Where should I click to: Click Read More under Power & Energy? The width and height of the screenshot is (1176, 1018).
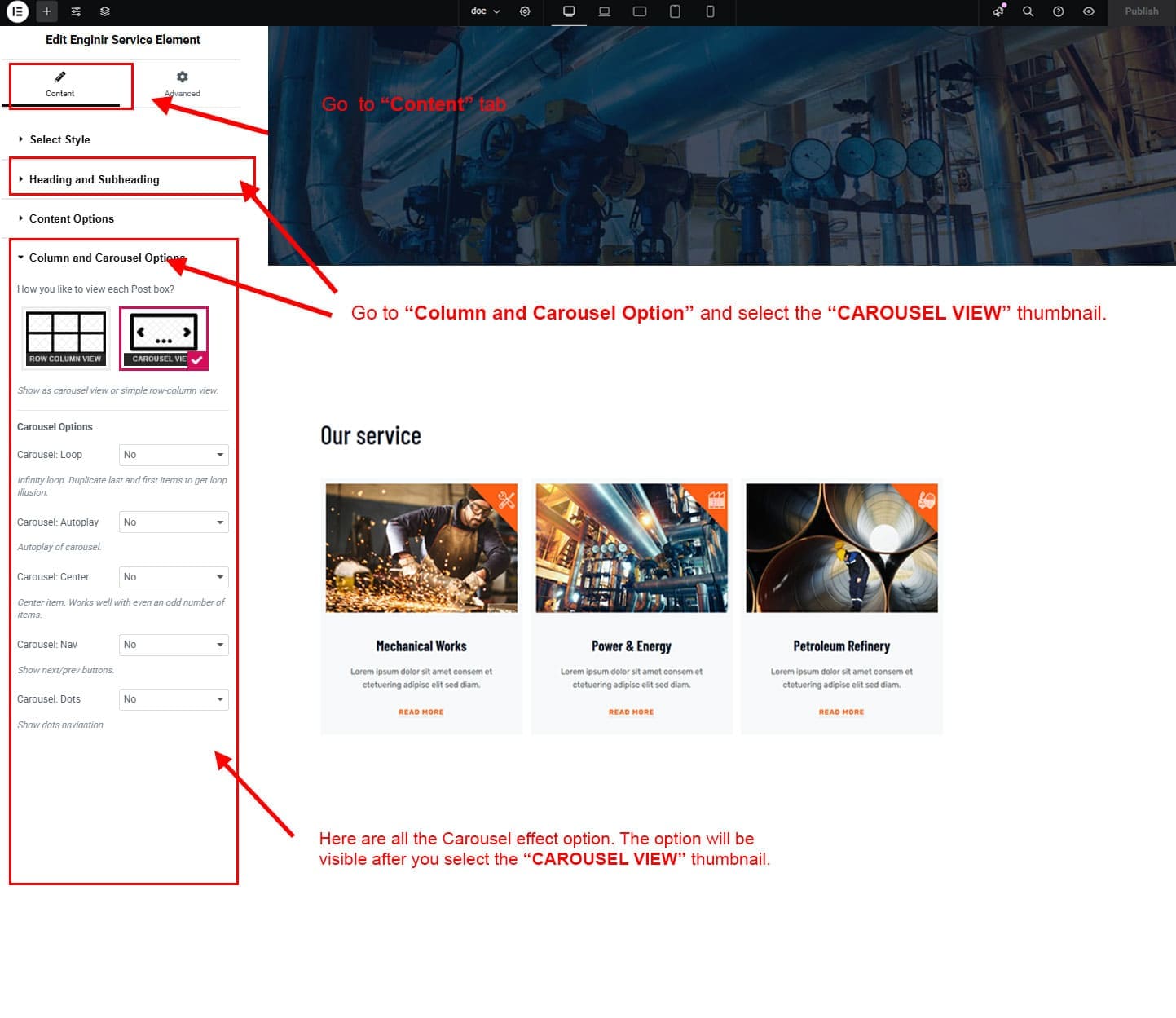pos(631,712)
